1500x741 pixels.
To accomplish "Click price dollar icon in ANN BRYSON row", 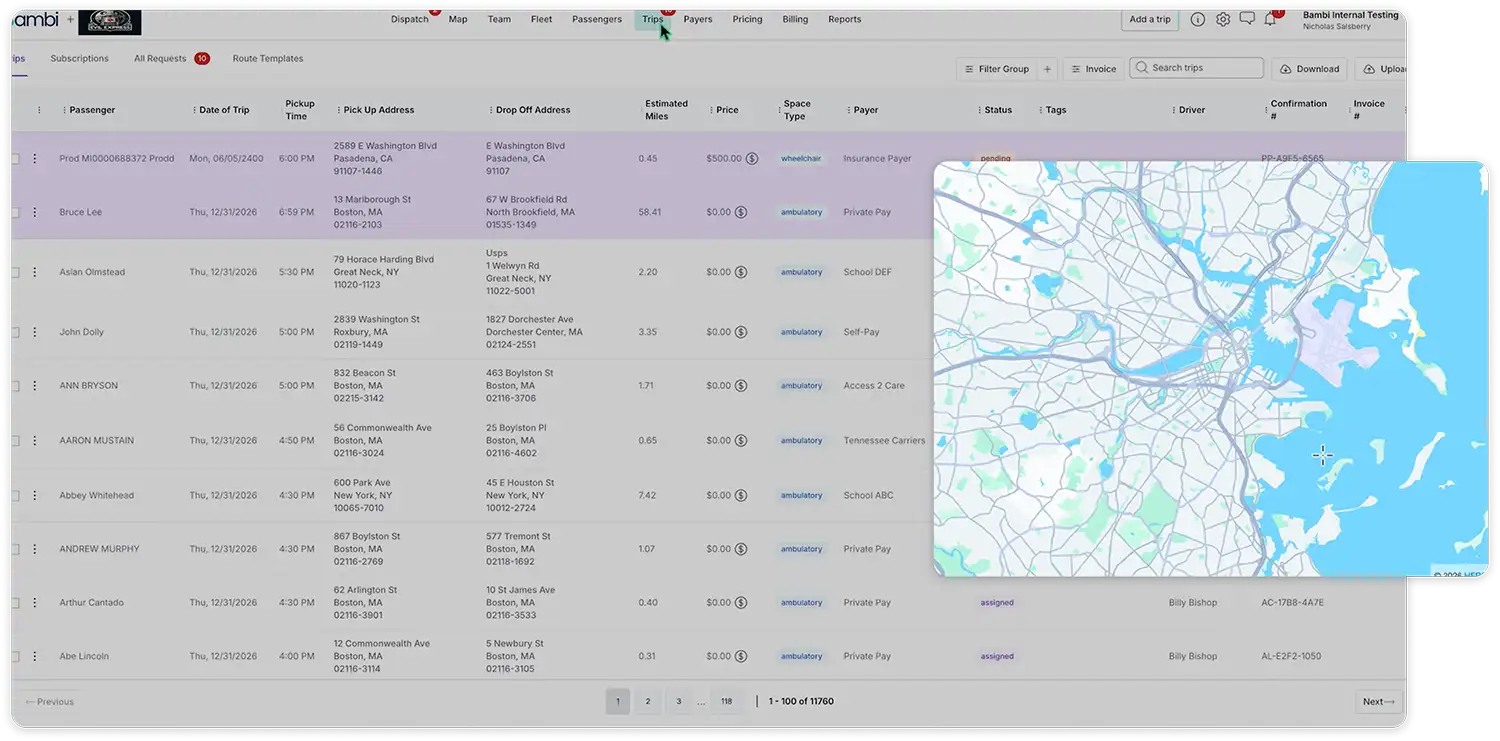I will point(741,386).
